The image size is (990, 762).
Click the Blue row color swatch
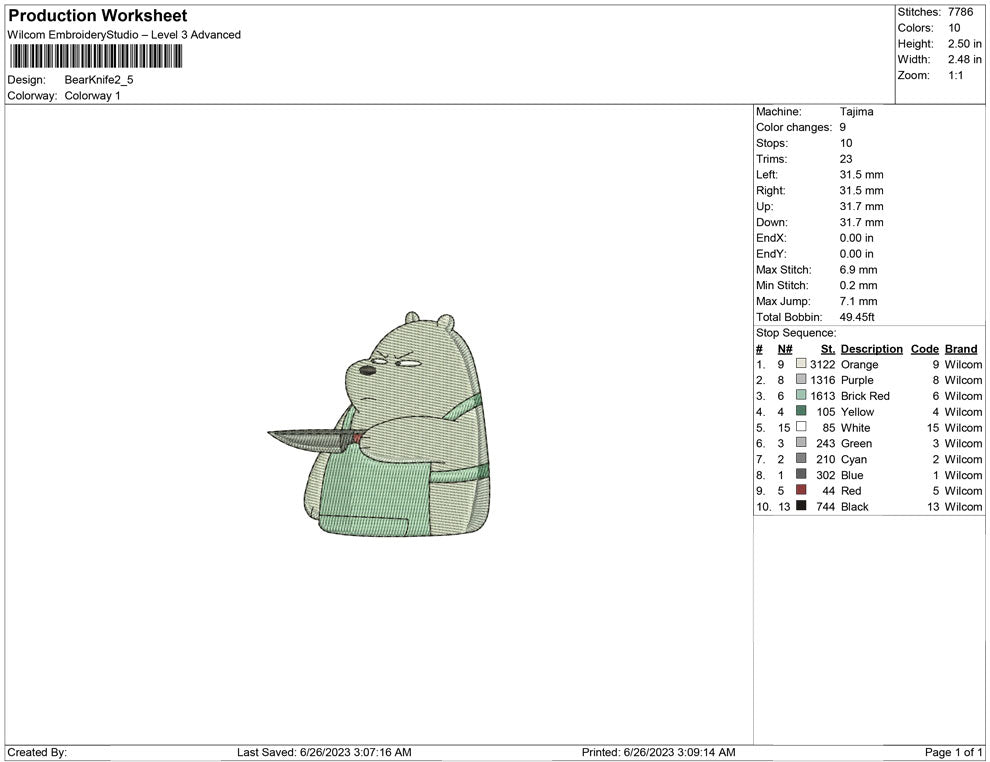tap(801, 474)
